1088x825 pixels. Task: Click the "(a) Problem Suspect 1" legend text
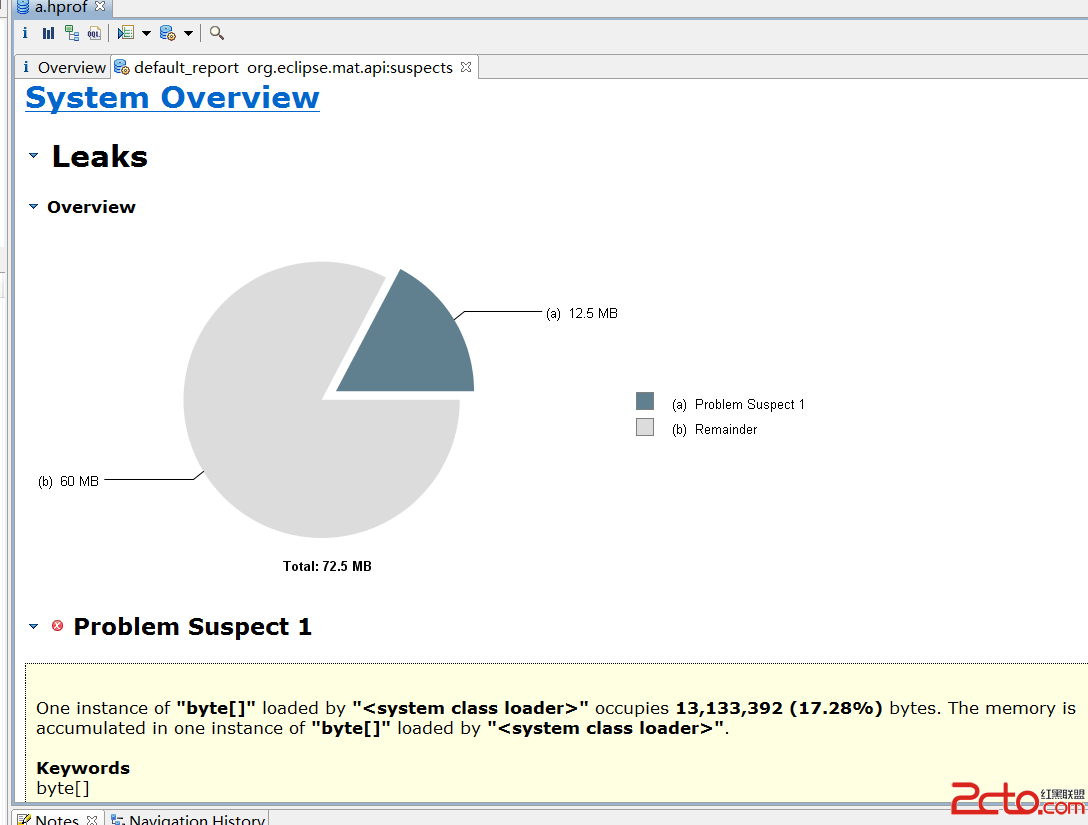pos(738,405)
